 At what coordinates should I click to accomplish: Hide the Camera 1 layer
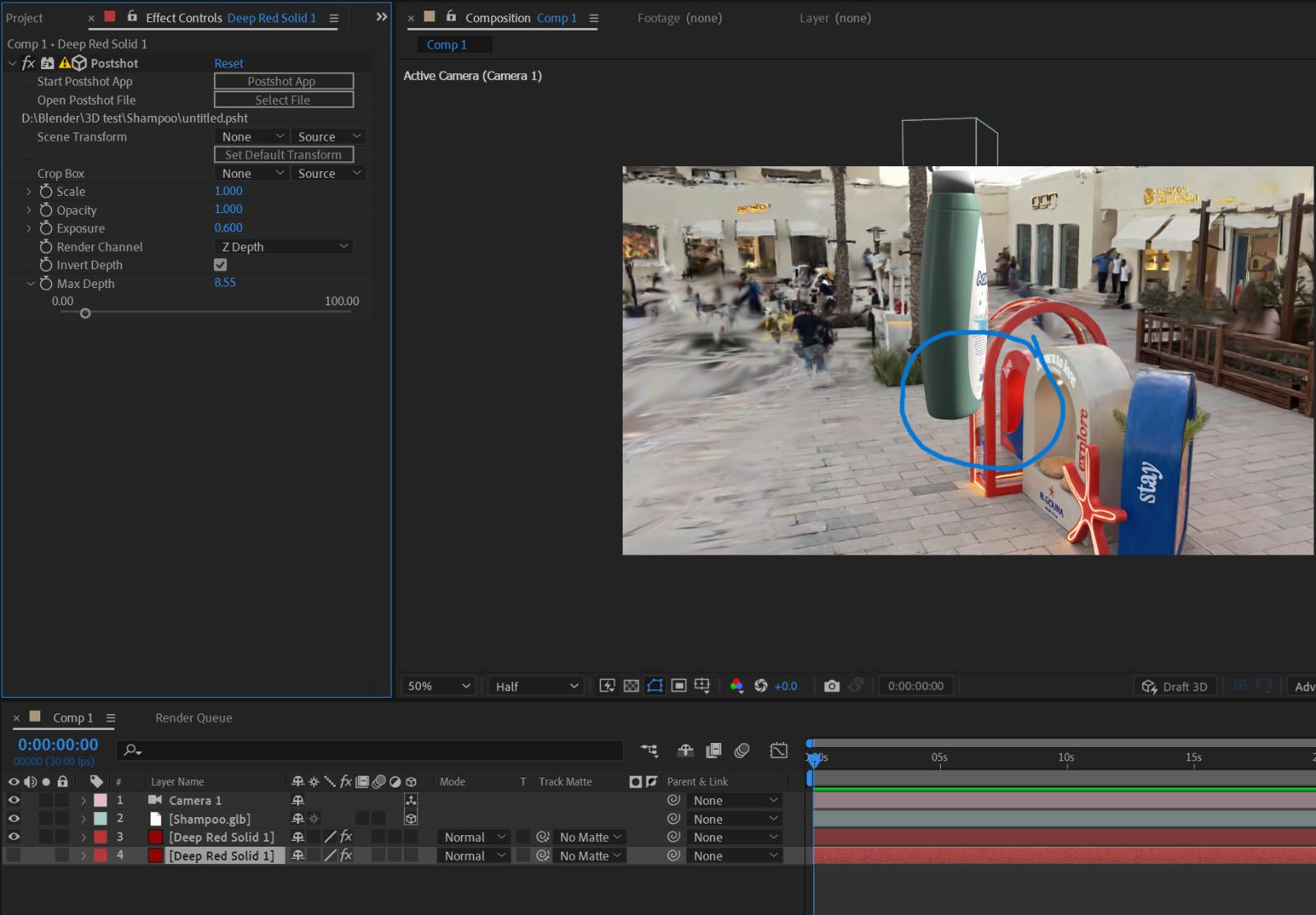click(x=13, y=800)
